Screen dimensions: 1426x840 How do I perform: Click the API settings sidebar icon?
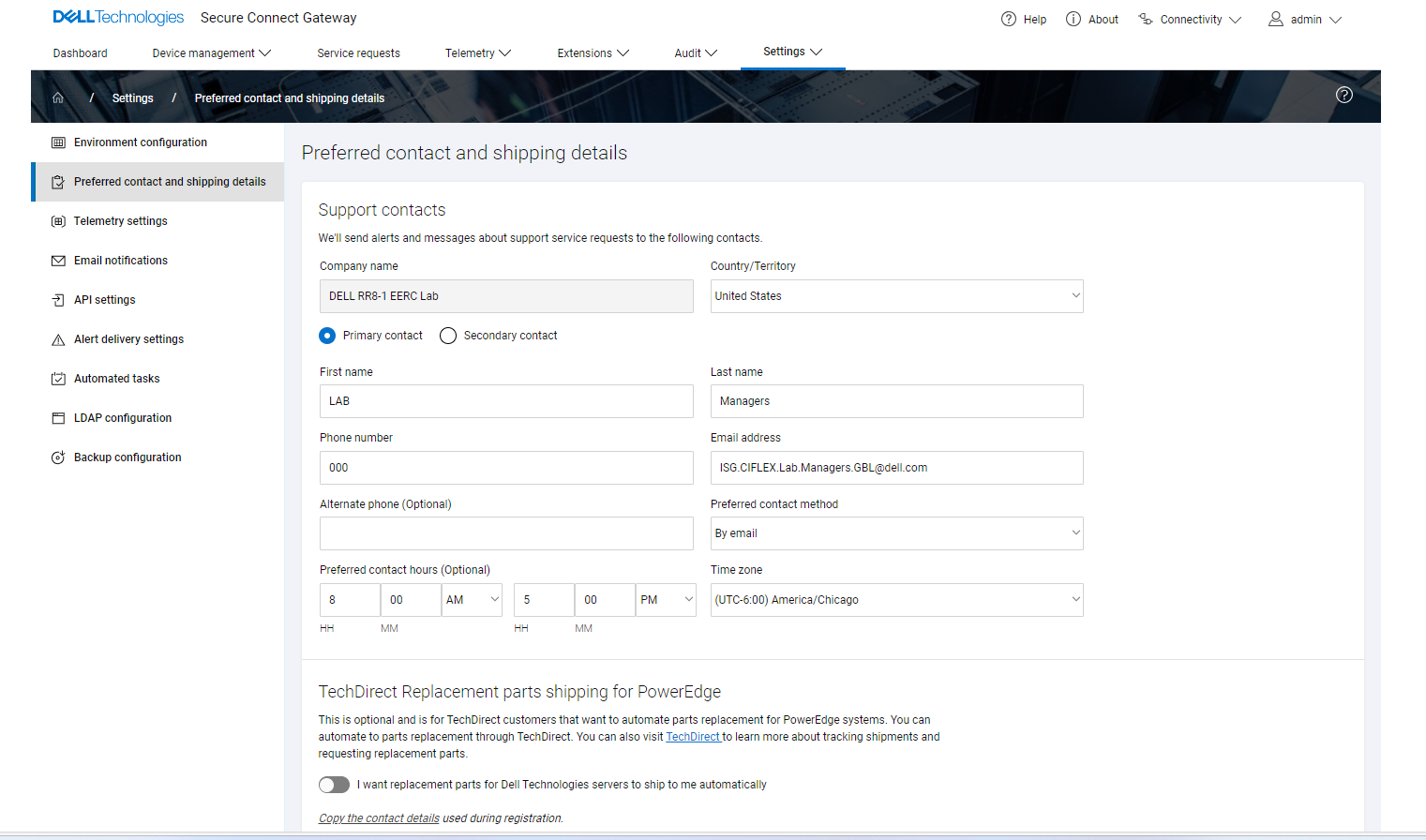pyautogui.click(x=57, y=299)
